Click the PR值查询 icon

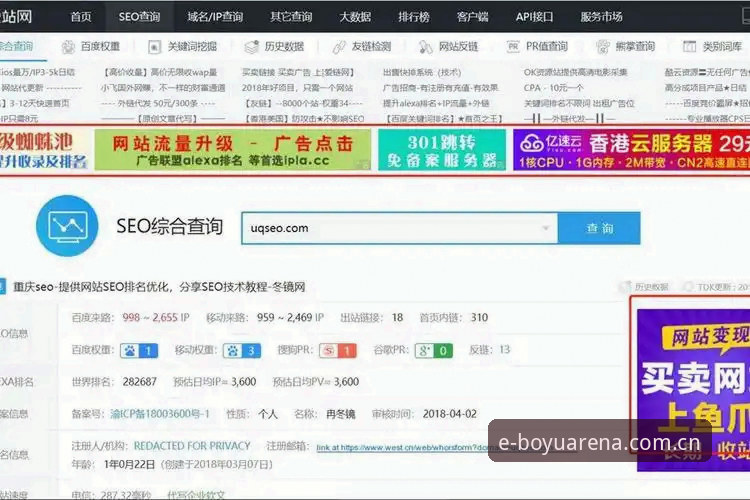[513, 47]
